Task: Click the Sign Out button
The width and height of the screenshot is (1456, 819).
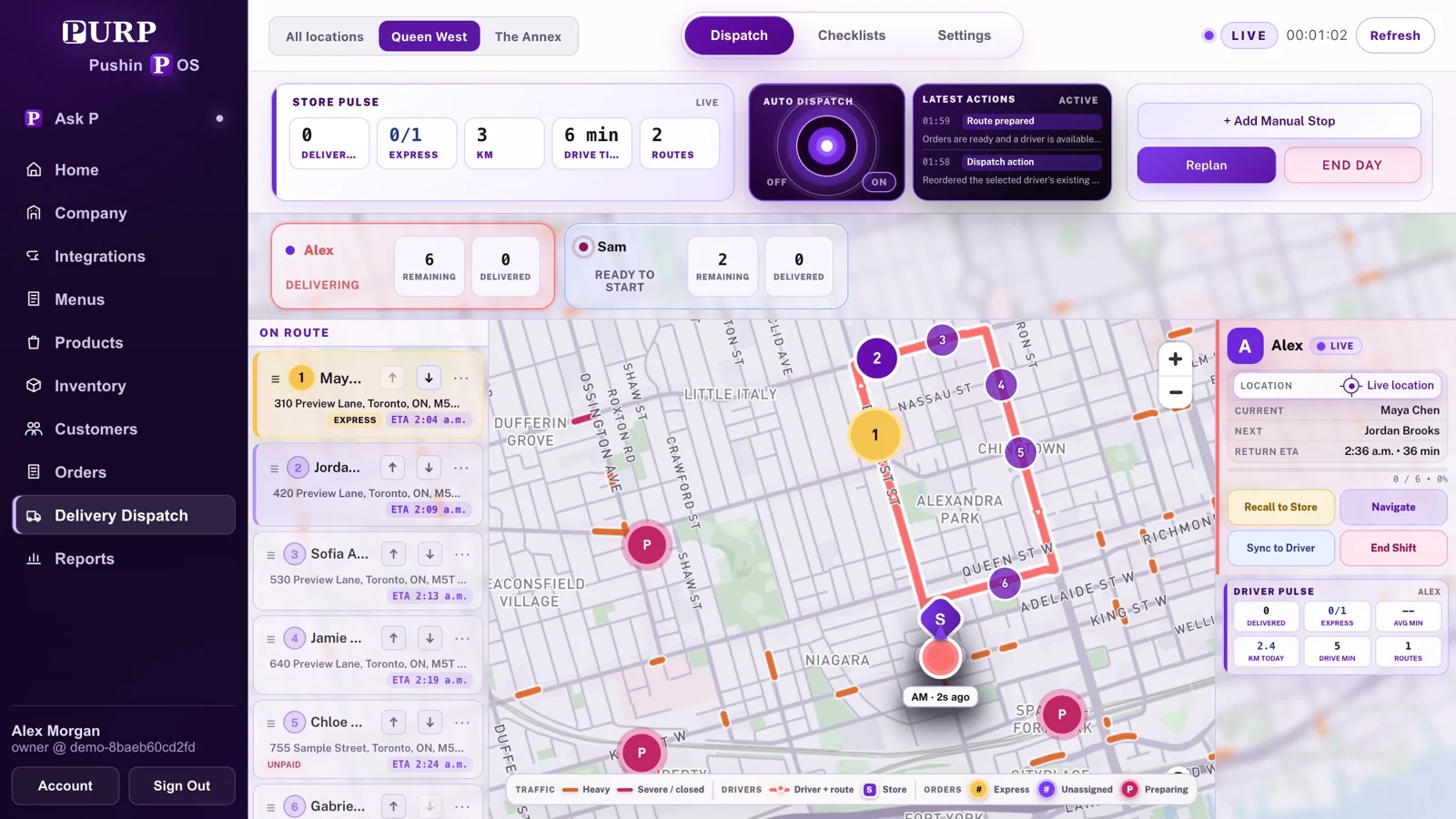Action: 182,785
